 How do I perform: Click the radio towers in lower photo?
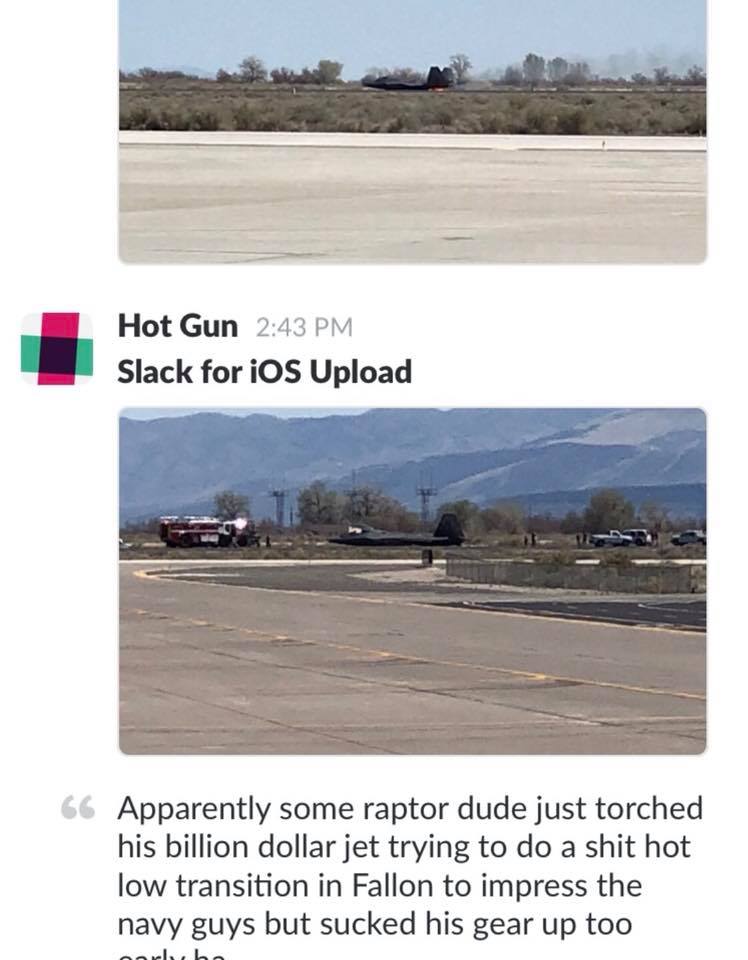click(352, 501)
